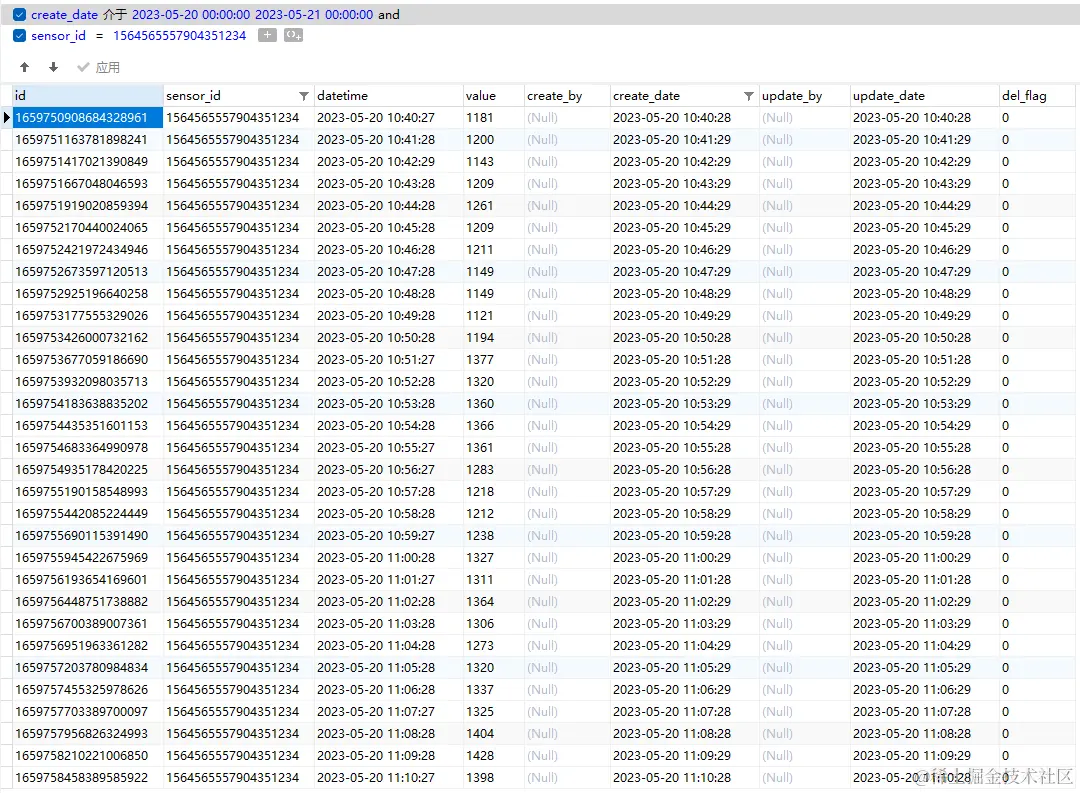Select id cell 1659754183638835202
The image size is (1080, 793).
[x=87, y=404]
